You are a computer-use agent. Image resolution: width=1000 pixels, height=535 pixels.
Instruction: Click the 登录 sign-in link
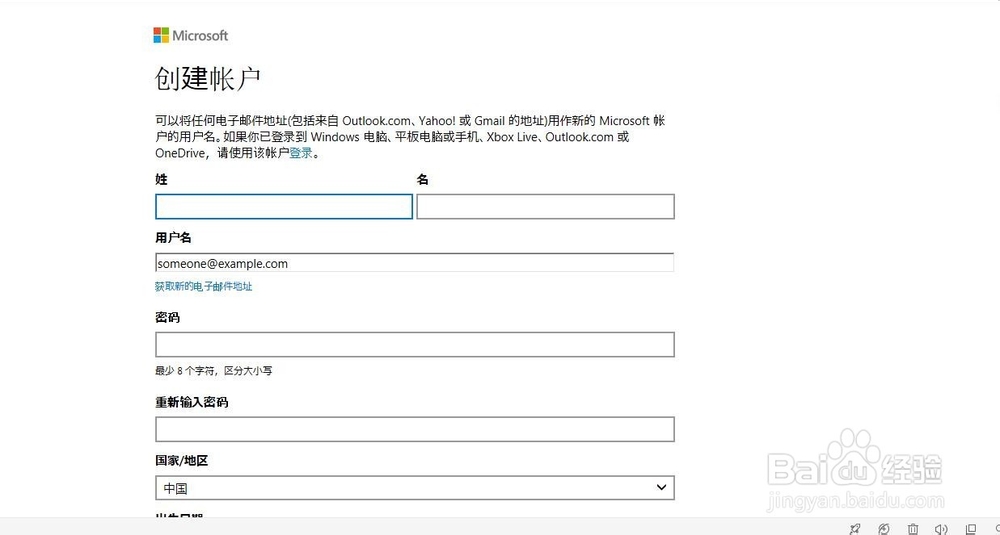(301, 153)
